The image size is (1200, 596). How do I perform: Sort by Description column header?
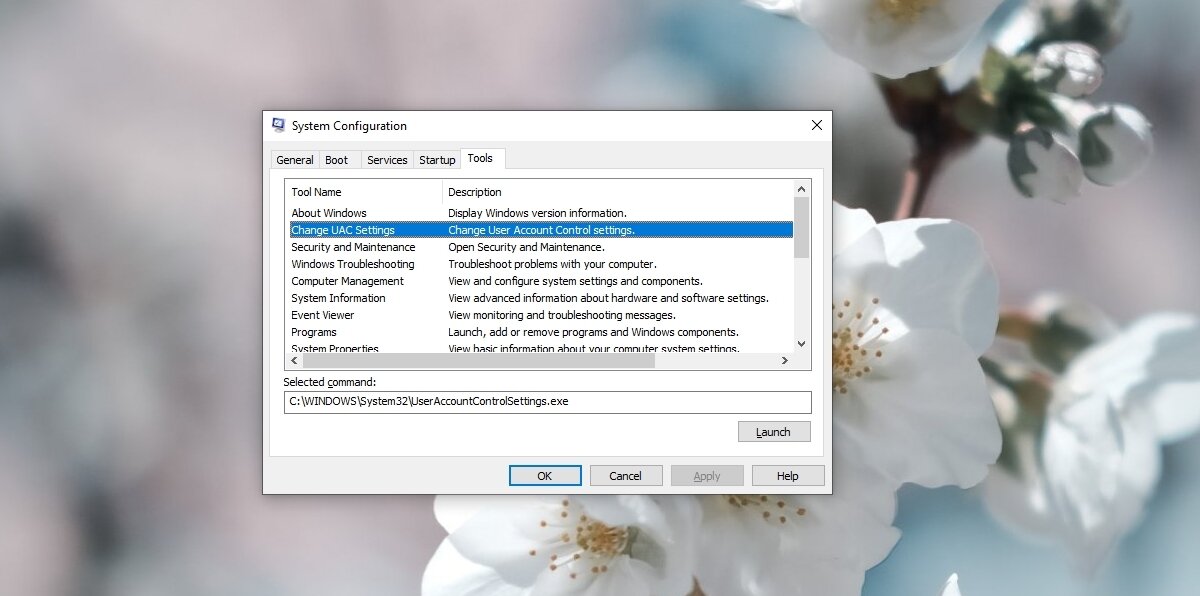[x=618, y=192]
